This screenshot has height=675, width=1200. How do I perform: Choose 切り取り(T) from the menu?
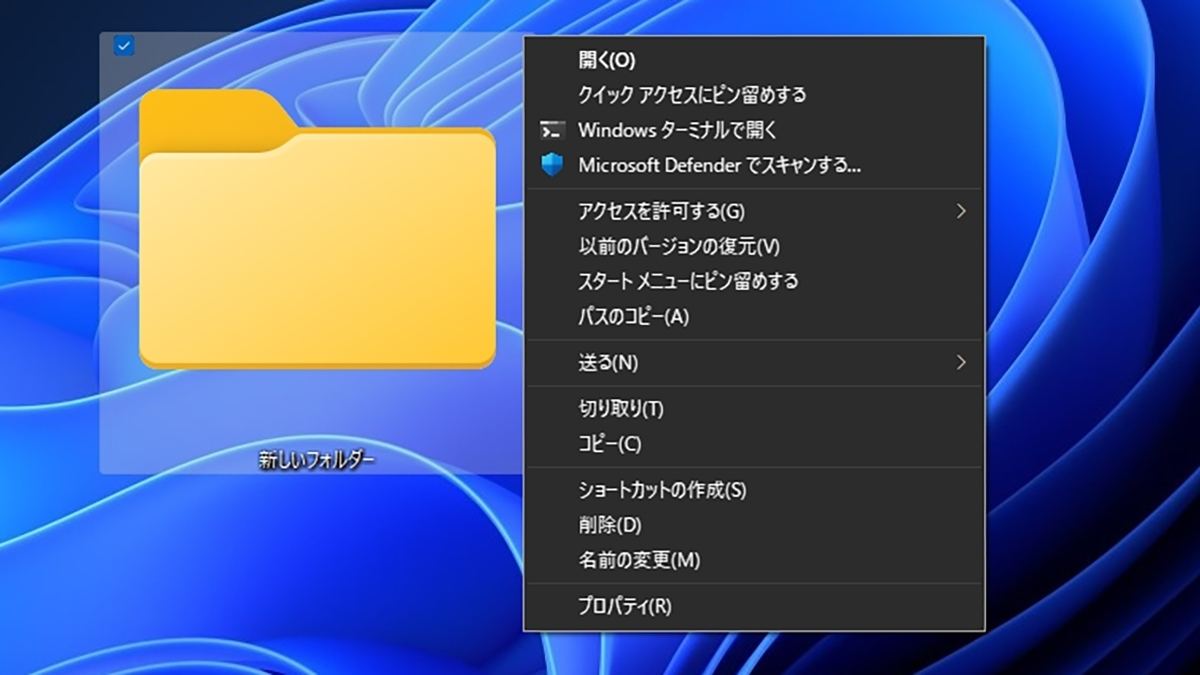(754, 408)
